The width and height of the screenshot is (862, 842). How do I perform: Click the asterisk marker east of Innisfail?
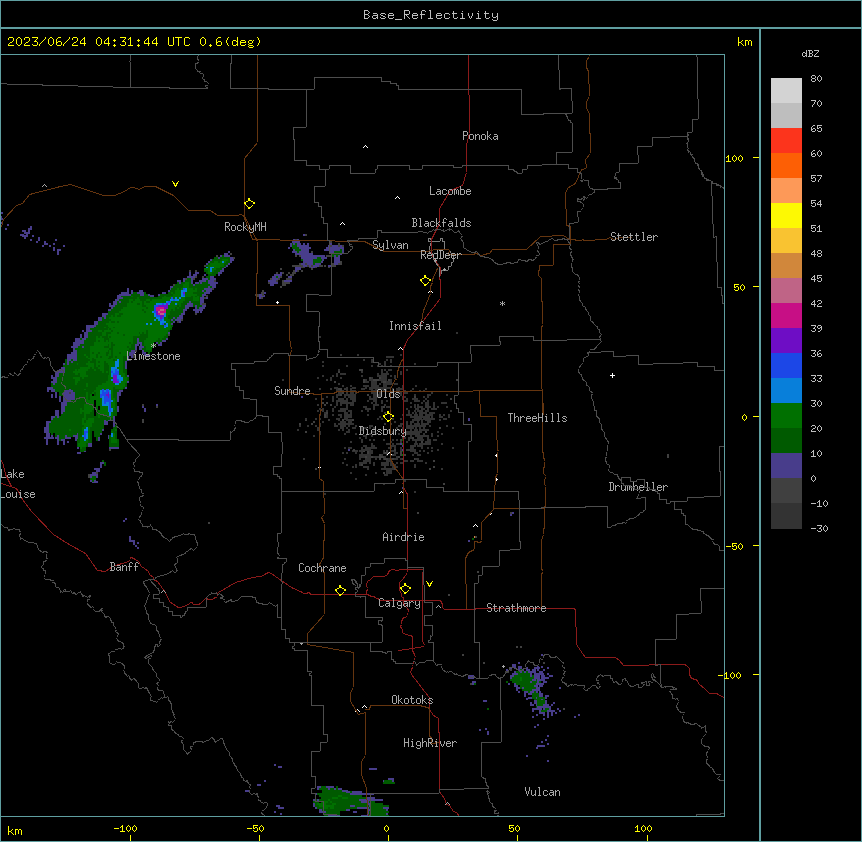502,303
